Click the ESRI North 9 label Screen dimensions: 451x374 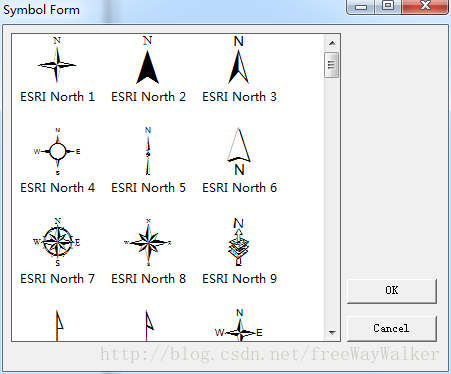tap(239, 279)
